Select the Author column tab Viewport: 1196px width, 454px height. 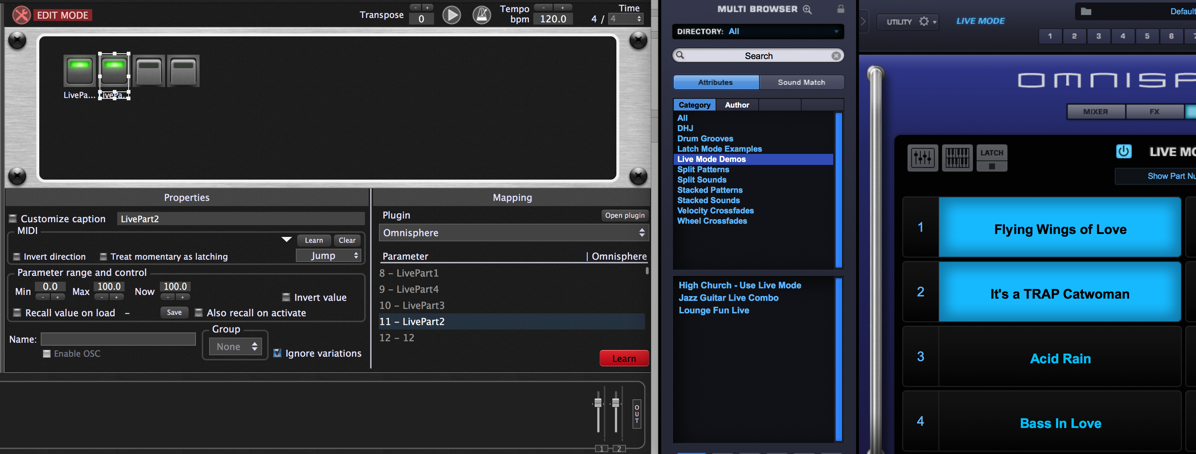coord(737,105)
